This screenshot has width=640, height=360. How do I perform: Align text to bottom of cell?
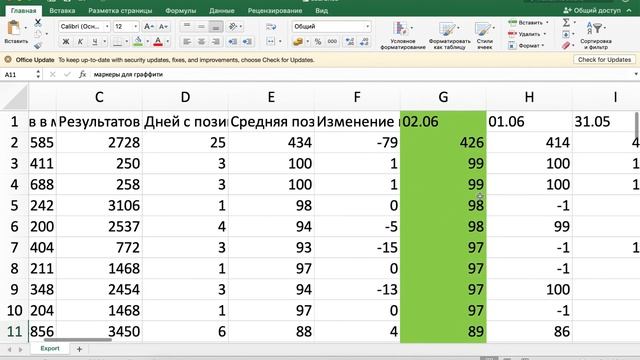click(216, 27)
